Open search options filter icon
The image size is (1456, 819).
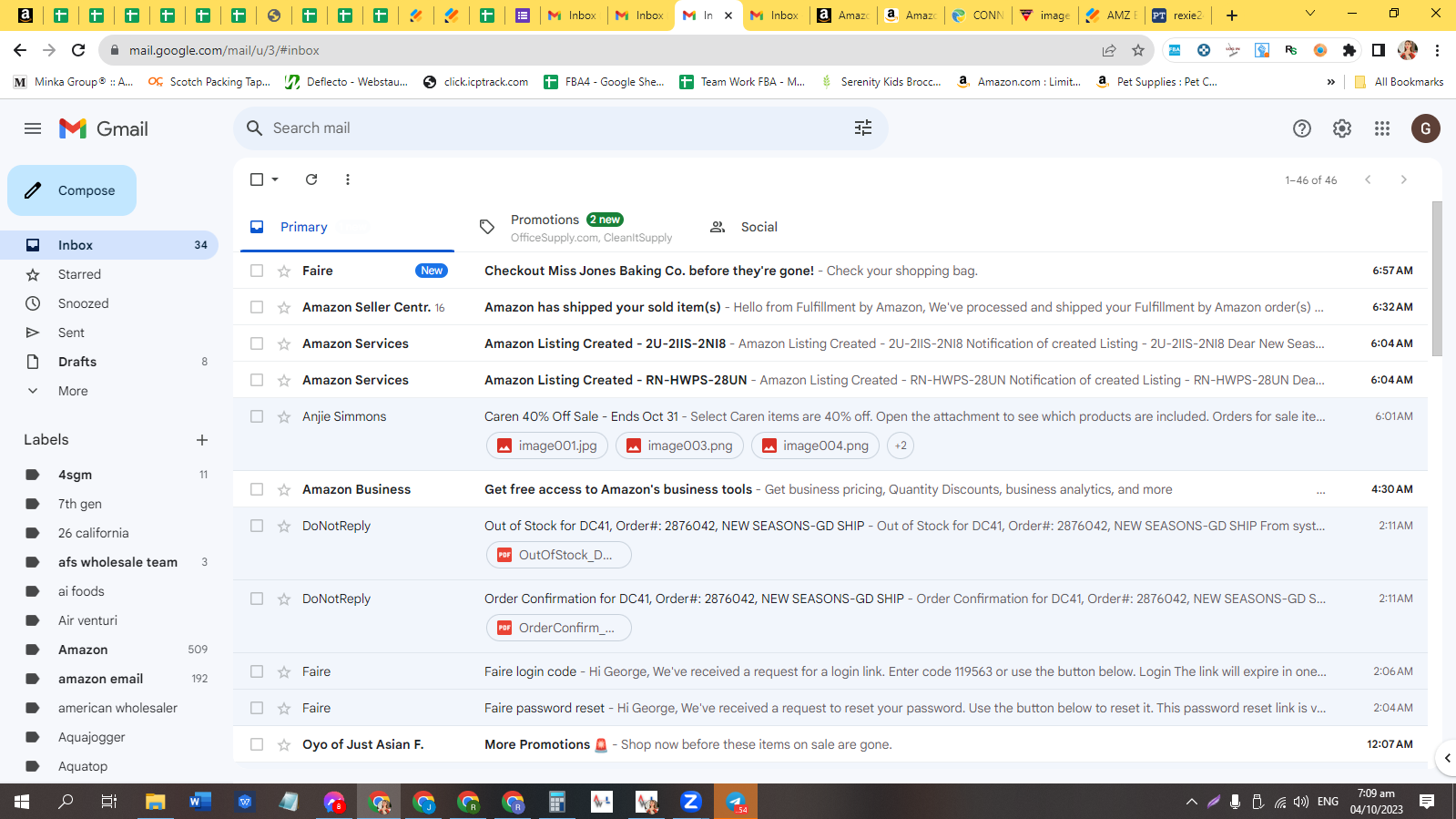pos(863,128)
